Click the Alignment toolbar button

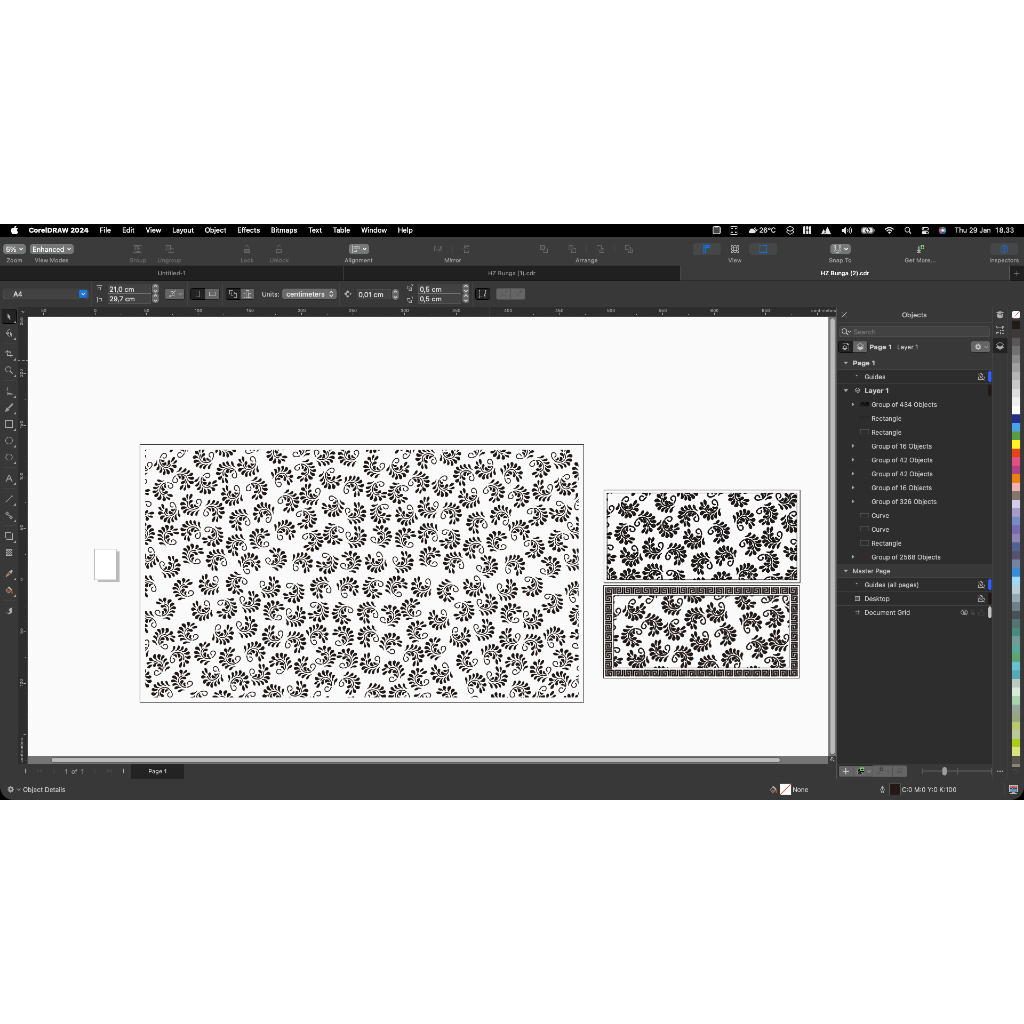358,249
